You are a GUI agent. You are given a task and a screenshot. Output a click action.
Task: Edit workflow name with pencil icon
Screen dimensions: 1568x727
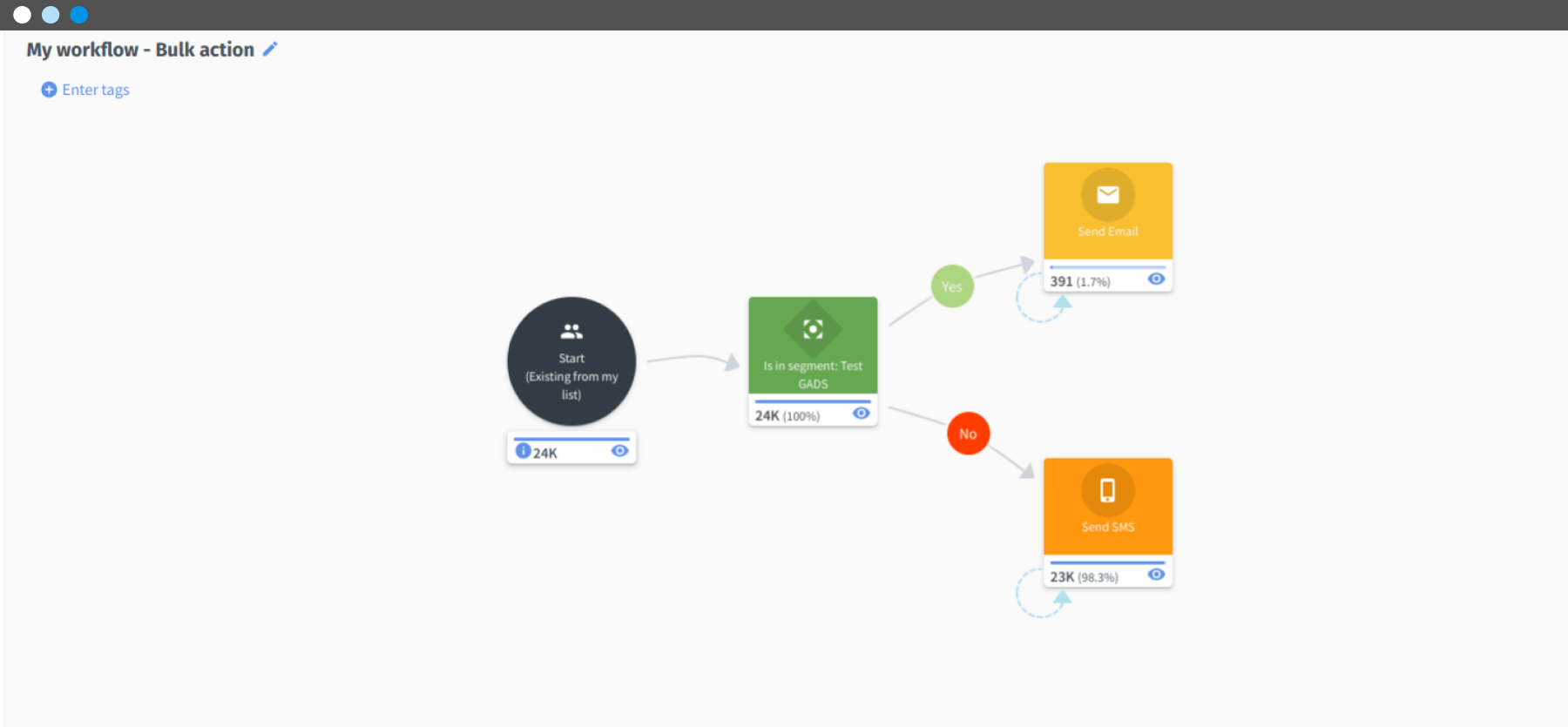pos(270,50)
